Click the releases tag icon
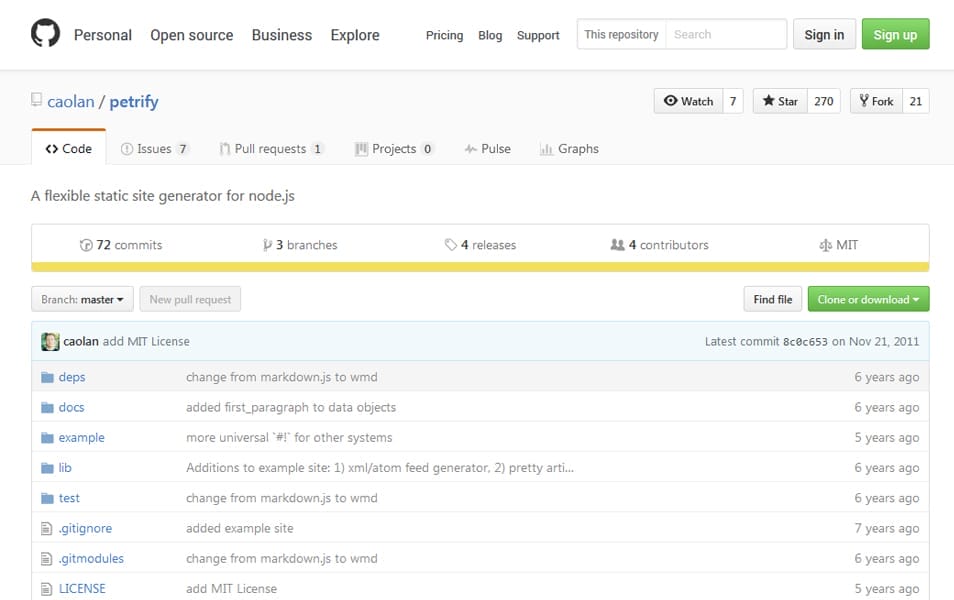 click(x=451, y=245)
